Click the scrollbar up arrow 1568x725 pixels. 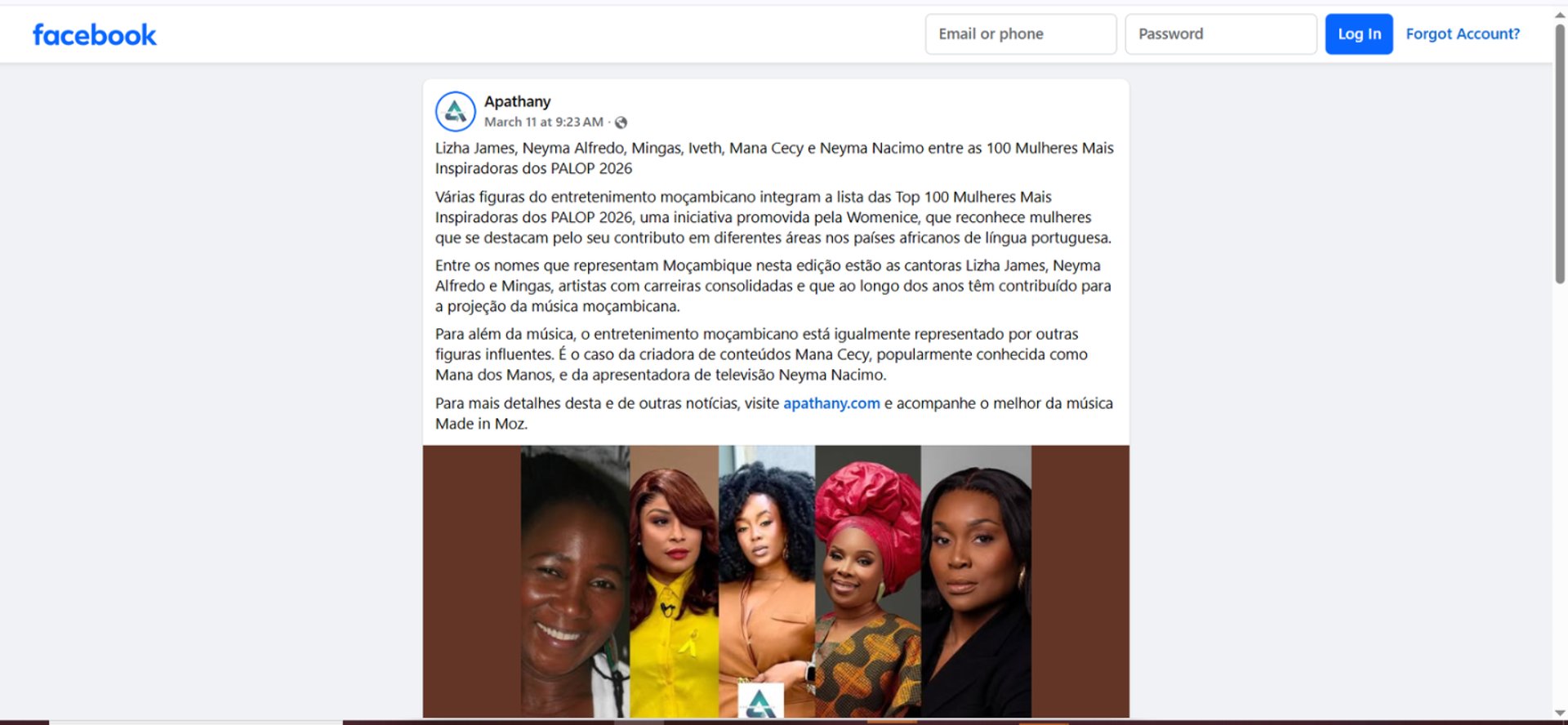click(x=1560, y=14)
